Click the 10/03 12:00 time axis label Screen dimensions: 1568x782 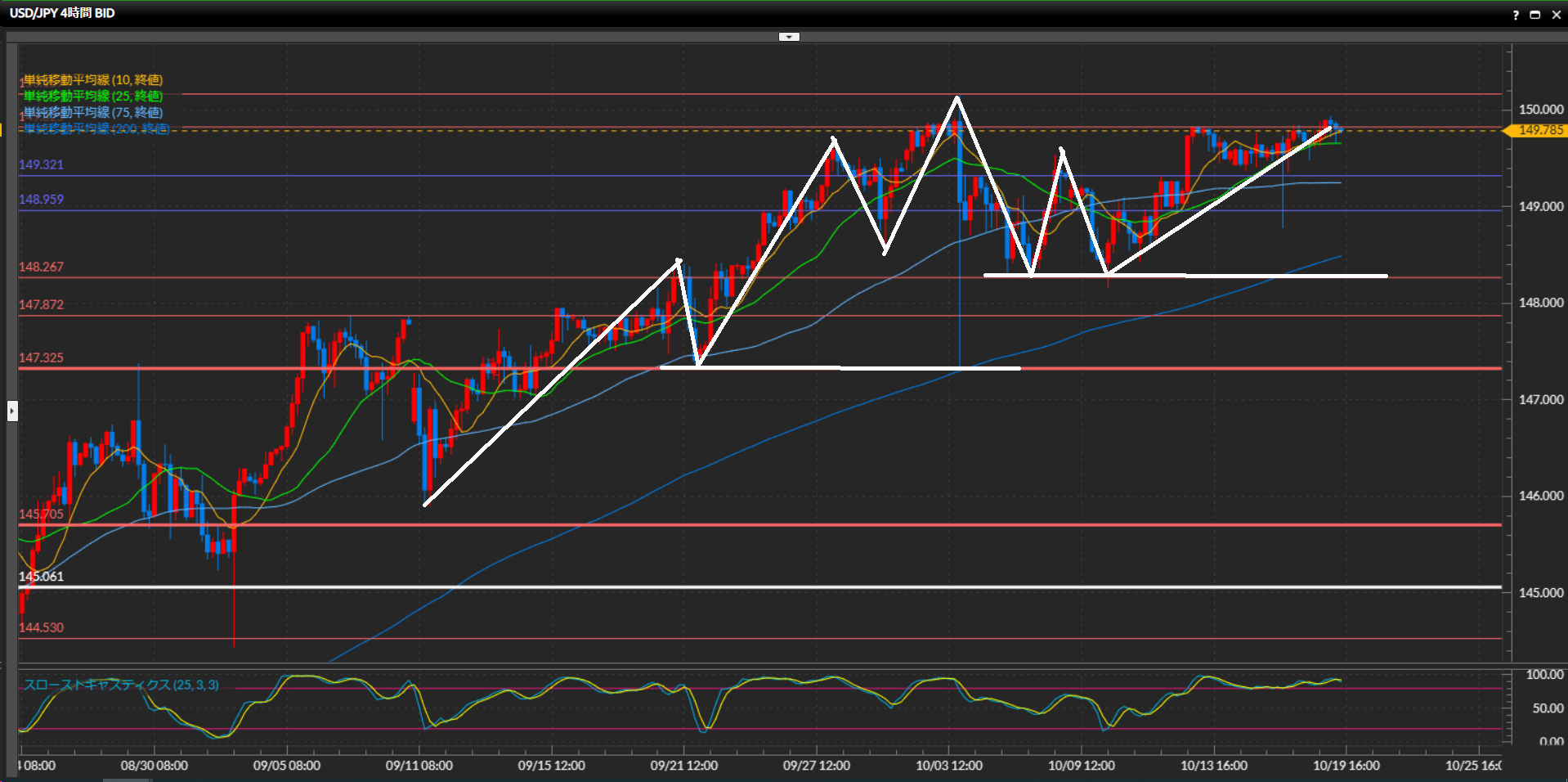click(x=948, y=766)
